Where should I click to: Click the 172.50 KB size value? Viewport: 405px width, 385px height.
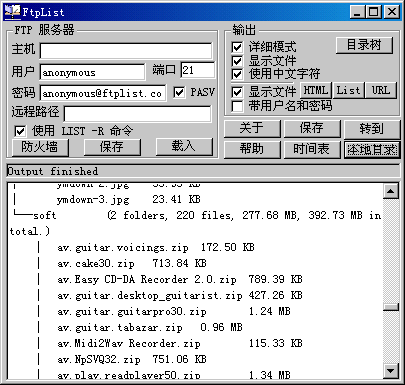click(x=228, y=247)
